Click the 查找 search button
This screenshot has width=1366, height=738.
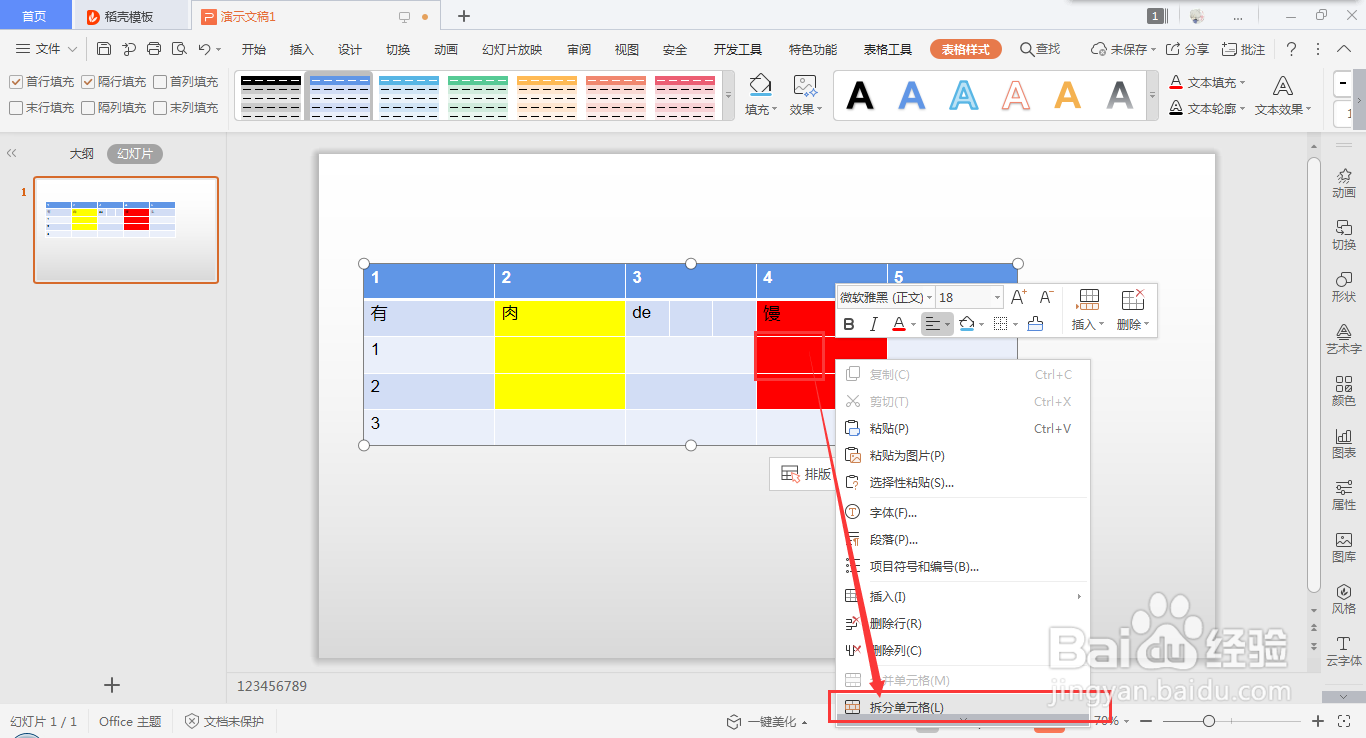click(x=1040, y=49)
